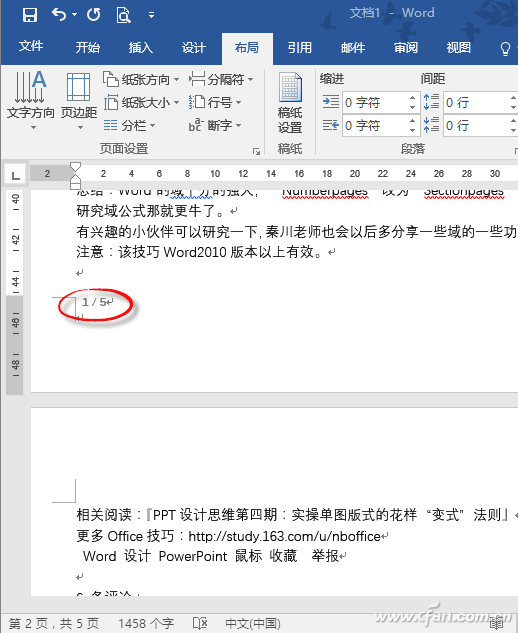Click the spacing before icon
Viewport: 518px width, 633px height.
431,102
